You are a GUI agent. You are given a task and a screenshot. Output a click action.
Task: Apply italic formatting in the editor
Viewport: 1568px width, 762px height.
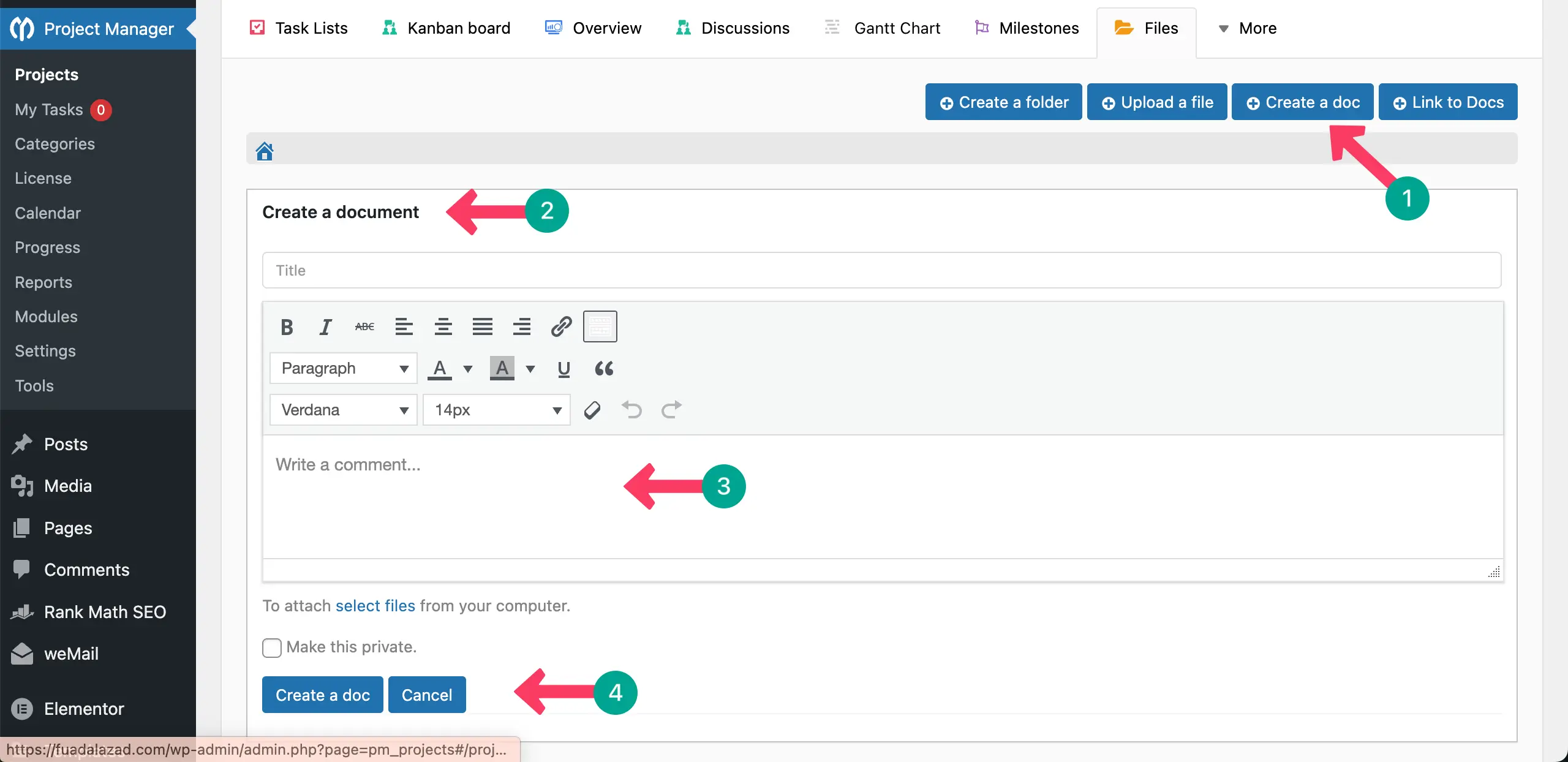325,326
